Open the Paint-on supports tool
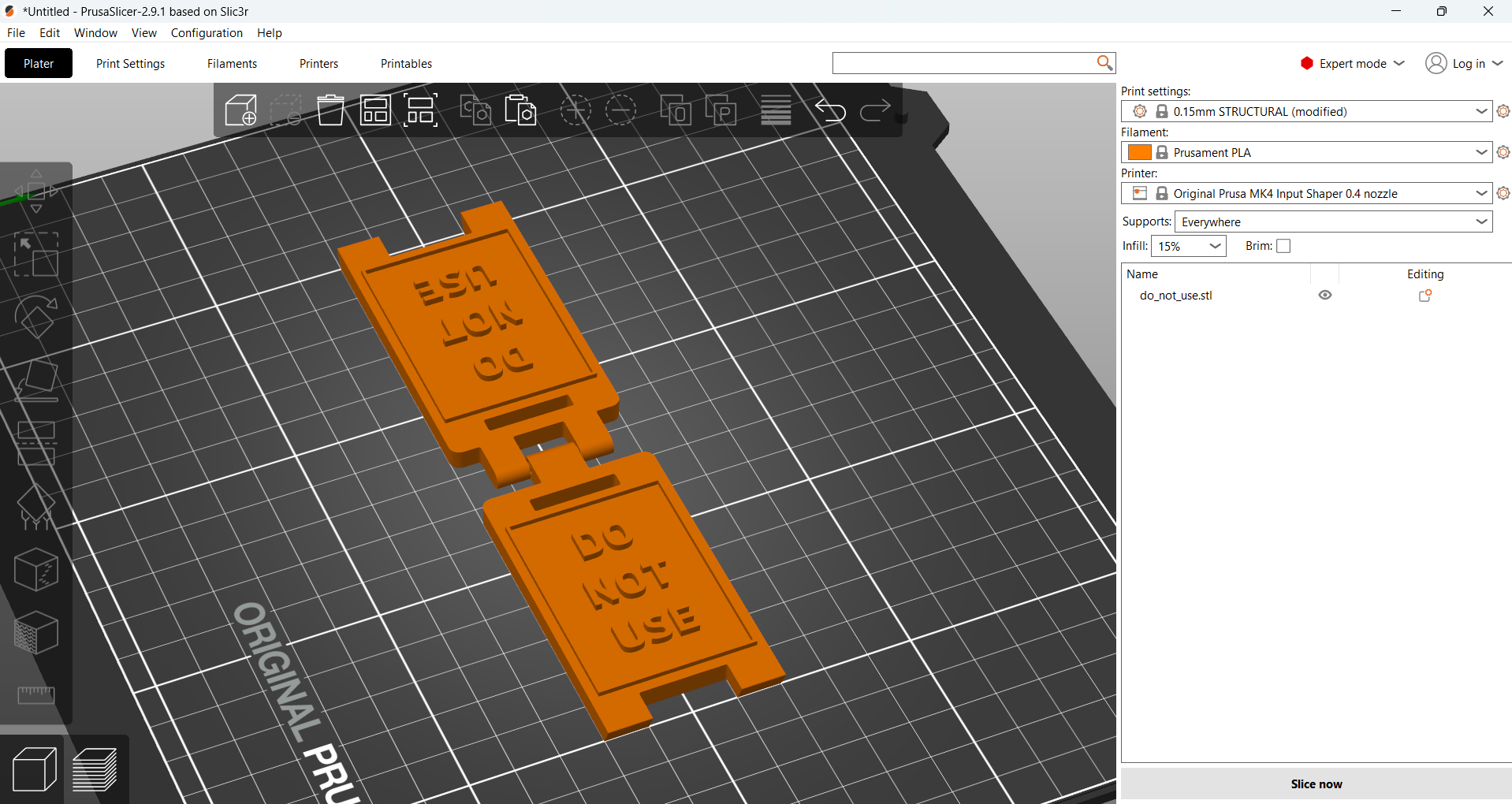Screen dimensions: 1512x804 click(x=36, y=506)
